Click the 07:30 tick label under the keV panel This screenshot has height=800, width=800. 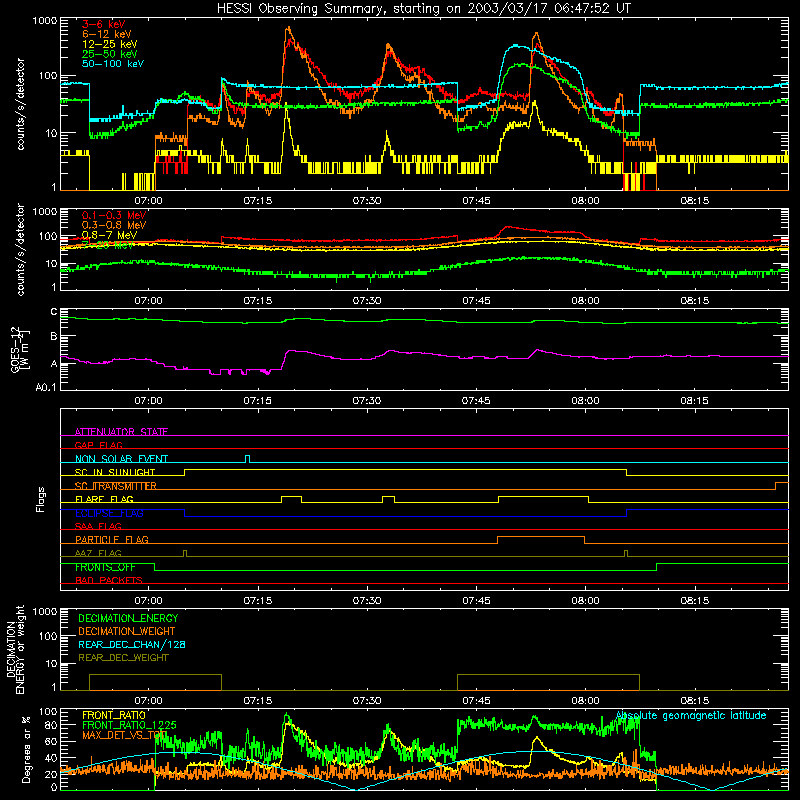[367, 201]
